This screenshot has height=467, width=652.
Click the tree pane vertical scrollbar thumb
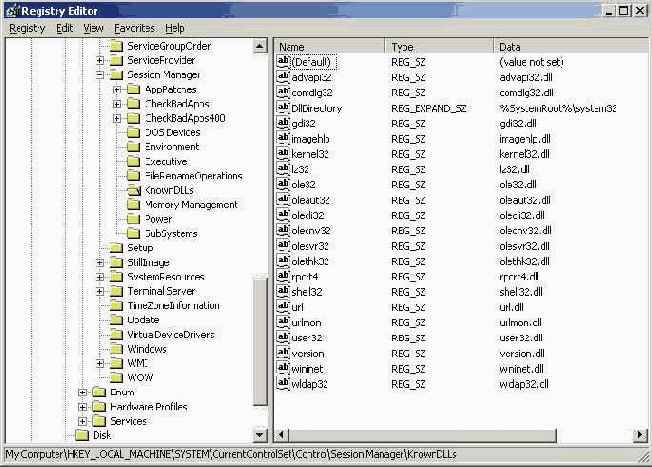260,340
